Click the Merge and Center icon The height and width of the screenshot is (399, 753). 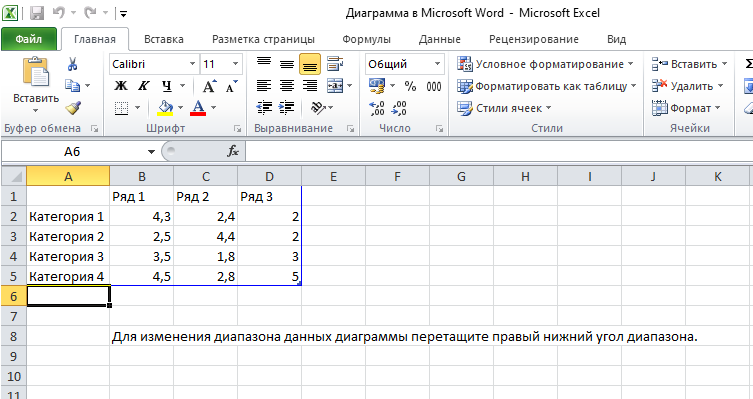click(x=335, y=86)
